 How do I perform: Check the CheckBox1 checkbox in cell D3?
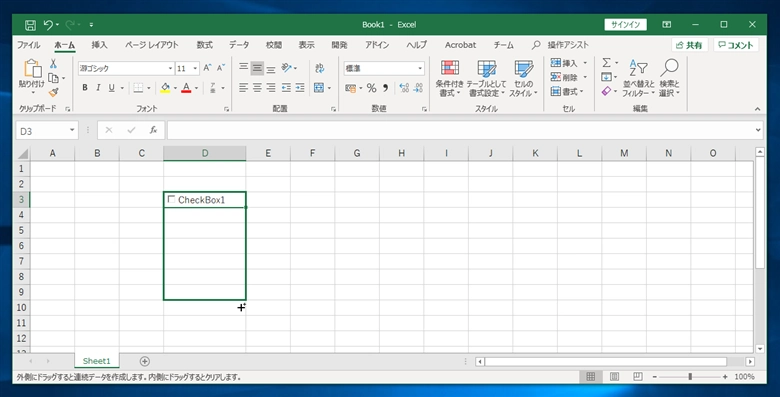coord(172,199)
